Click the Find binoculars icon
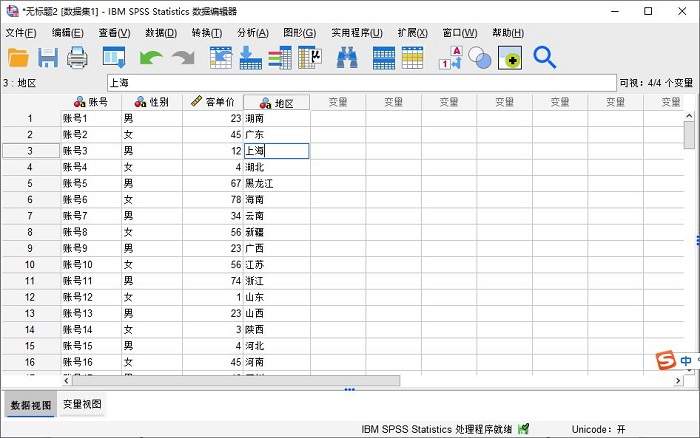Viewport: 700px width, 438px height. [347, 58]
